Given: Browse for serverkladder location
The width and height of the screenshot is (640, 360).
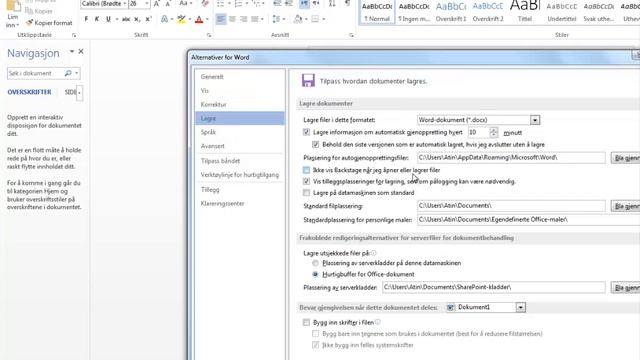Looking at the screenshot, I should tap(625, 288).
